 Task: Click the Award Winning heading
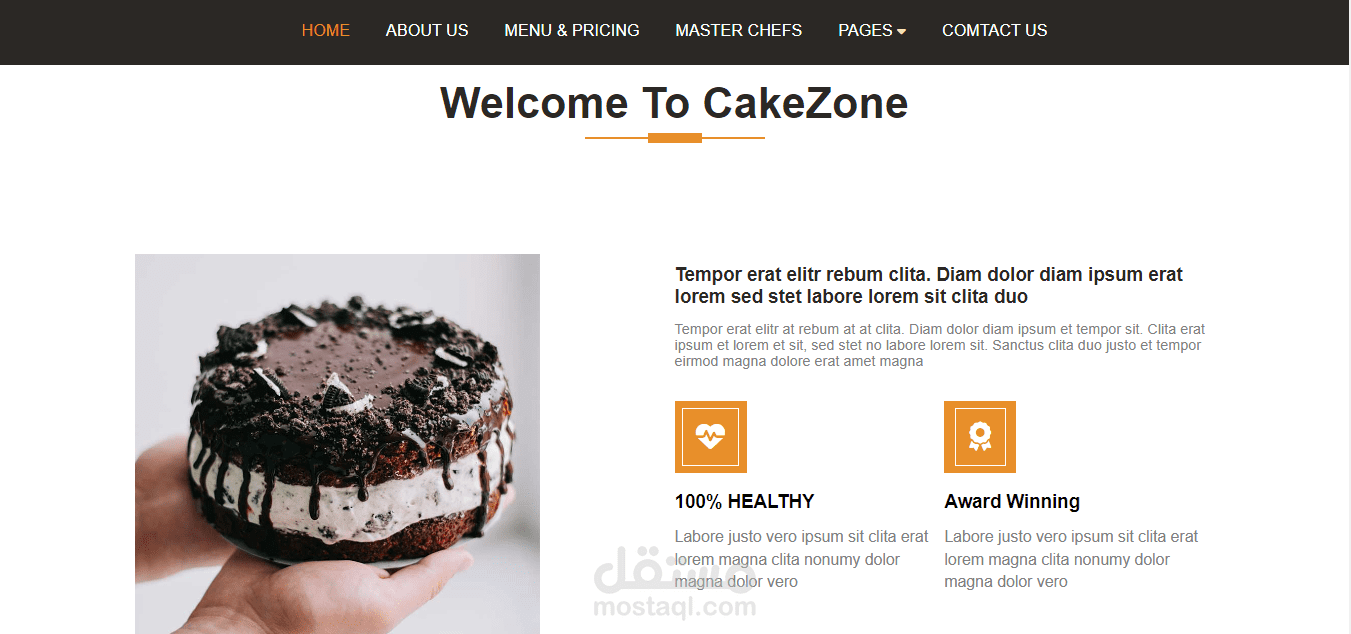[x=1012, y=501]
